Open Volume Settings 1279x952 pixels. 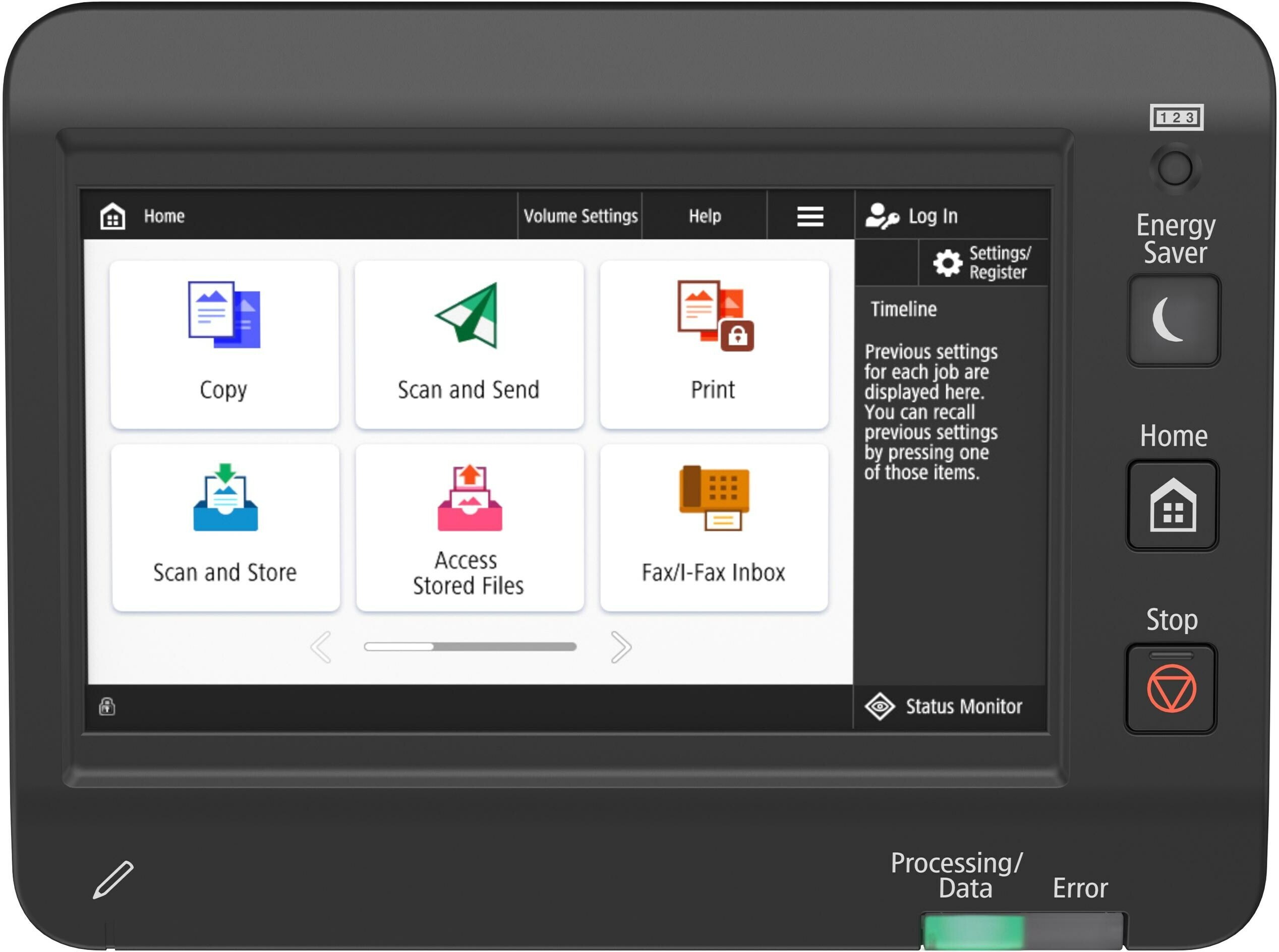(580, 216)
